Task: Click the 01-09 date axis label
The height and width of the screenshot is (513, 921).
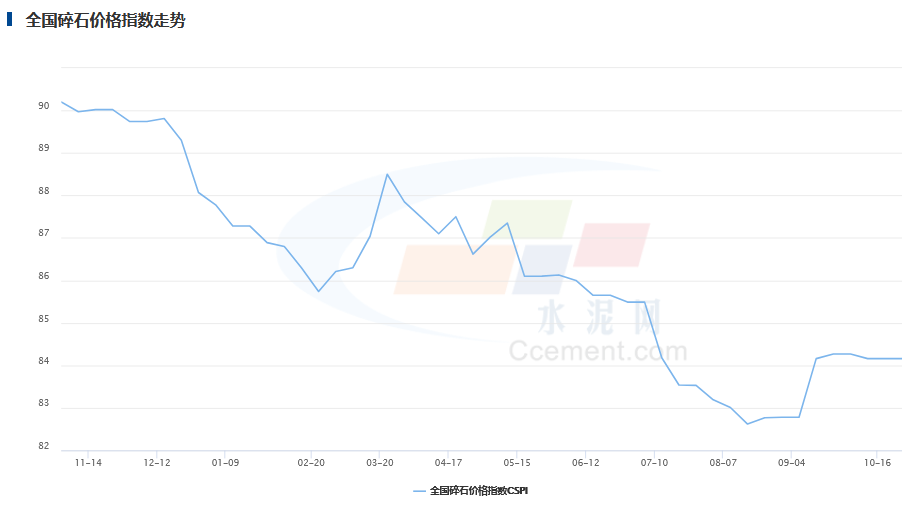Action: [225, 463]
